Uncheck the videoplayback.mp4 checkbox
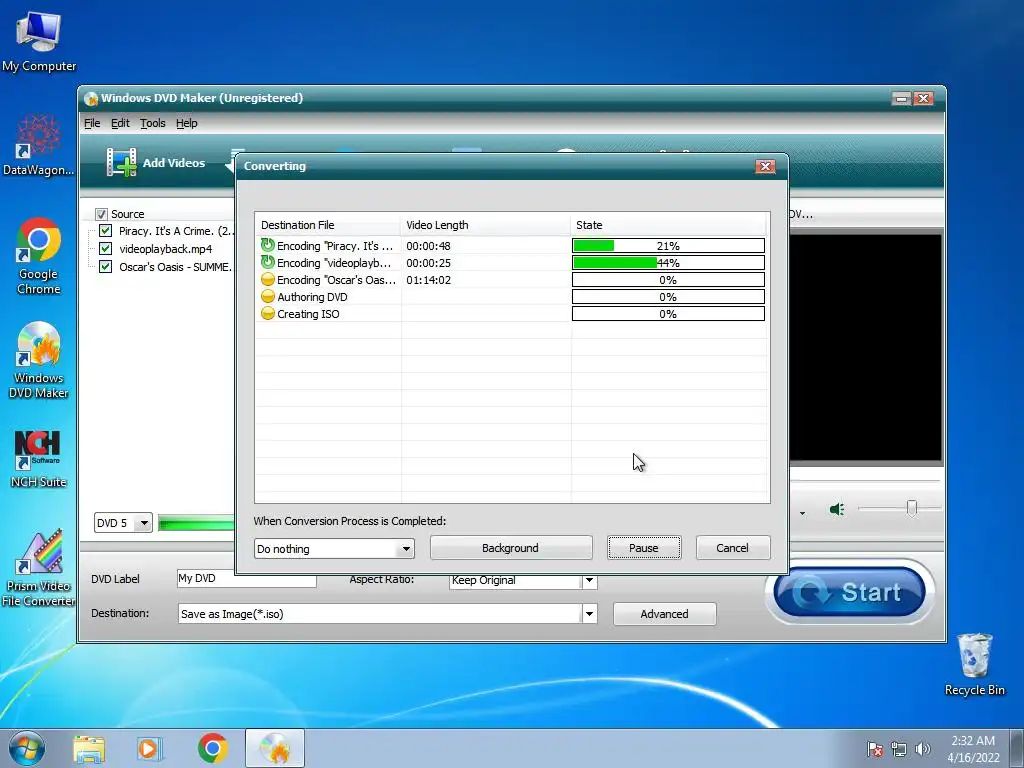The height and width of the screenshot is (768, 1024). 105,249
